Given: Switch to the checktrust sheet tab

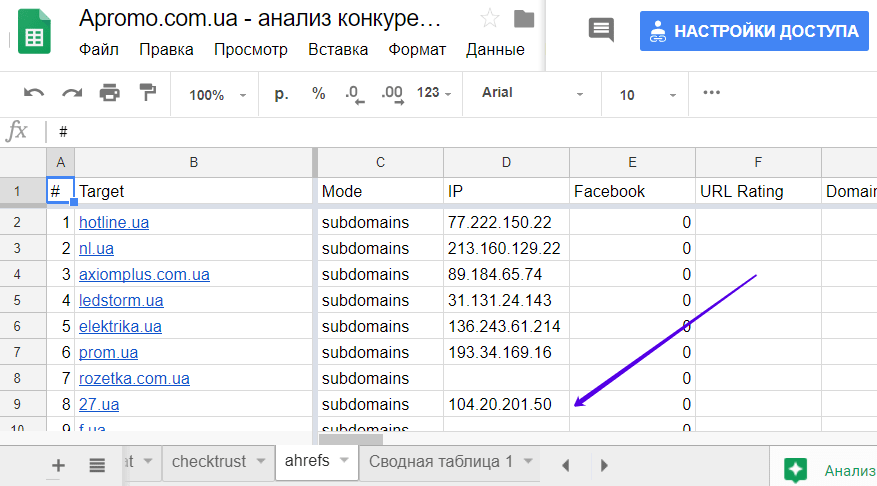Looking at the screenshot, I should (208, 461).
